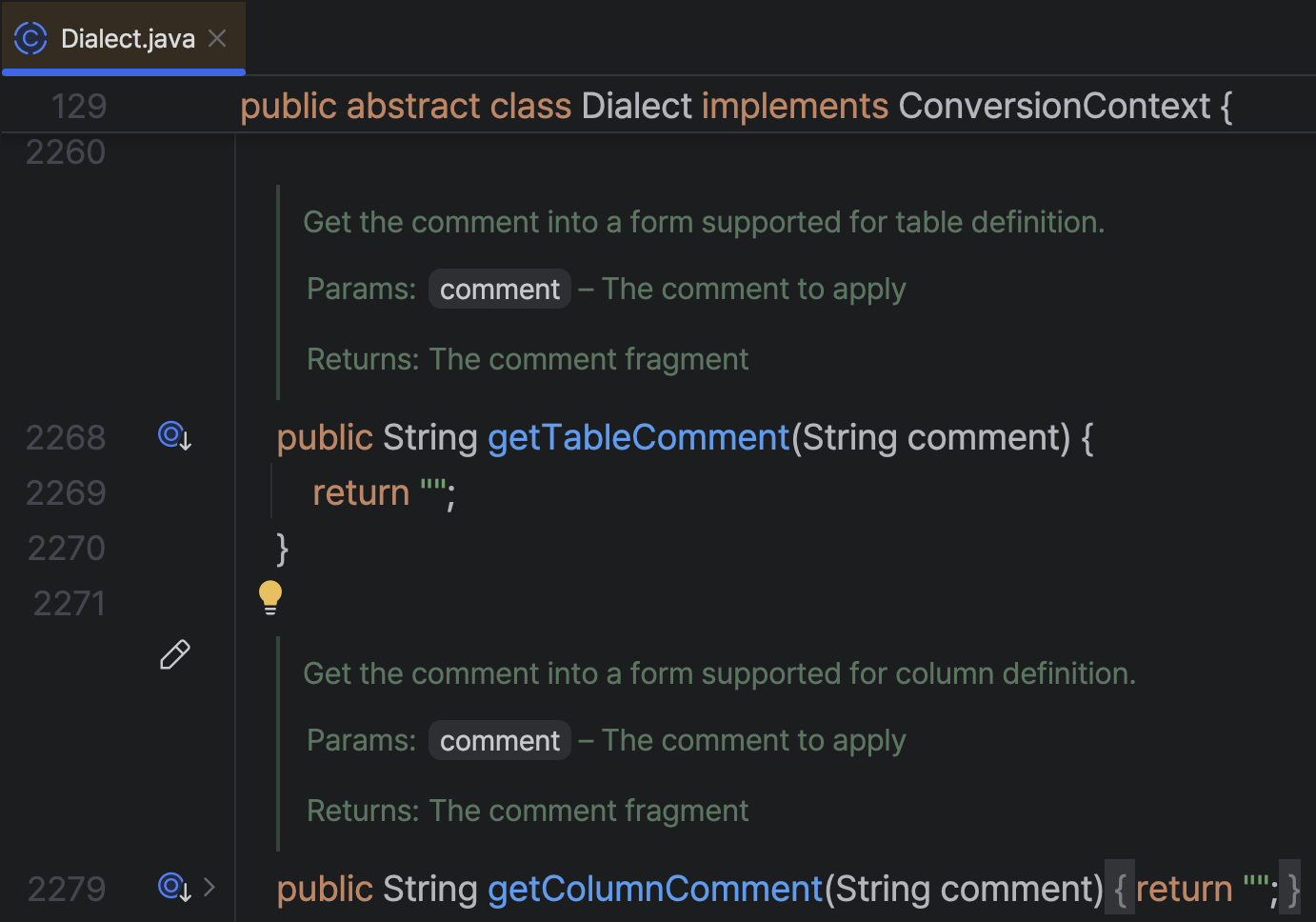
Task: Click the overridden-method gutter icon beside getTableComment
Action: (x=175, y=436)
